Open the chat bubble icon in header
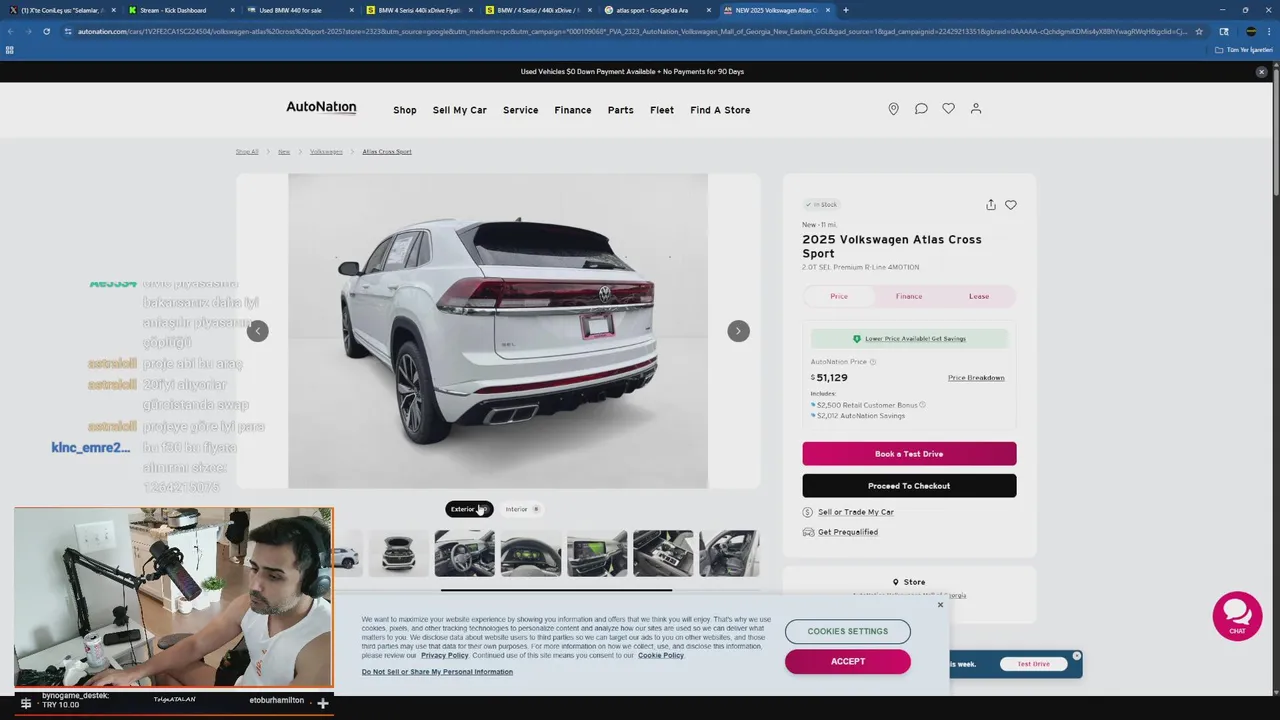Image resolution: width=1280 pixels, height=720 pixels. click(x=921, y=109)
